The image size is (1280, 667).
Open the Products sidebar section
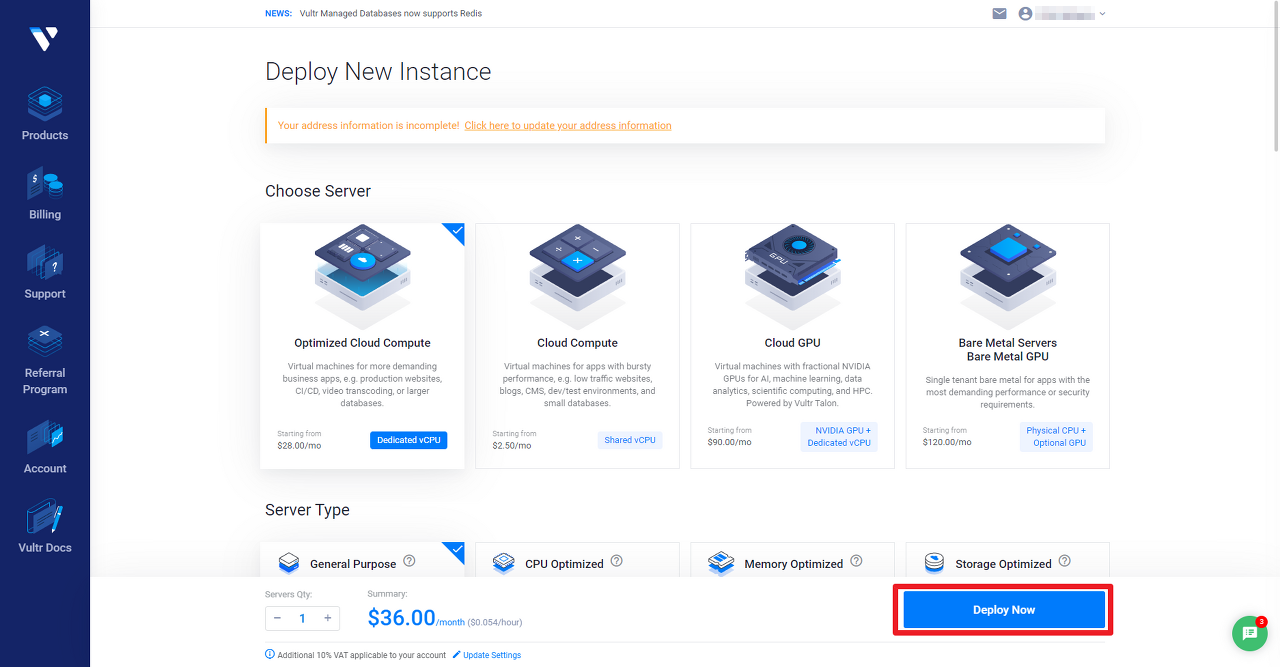pyautogui.click(x=45, y=114)
